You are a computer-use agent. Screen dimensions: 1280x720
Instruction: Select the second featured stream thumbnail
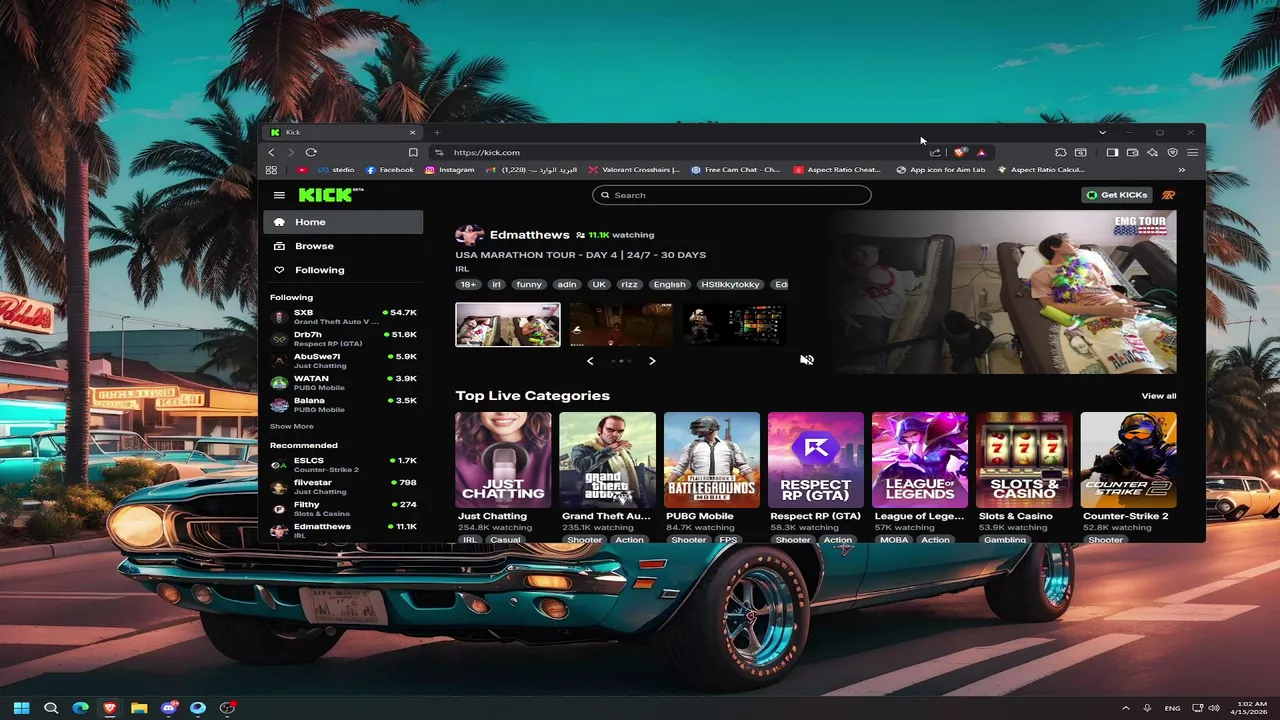coord(621,325)
